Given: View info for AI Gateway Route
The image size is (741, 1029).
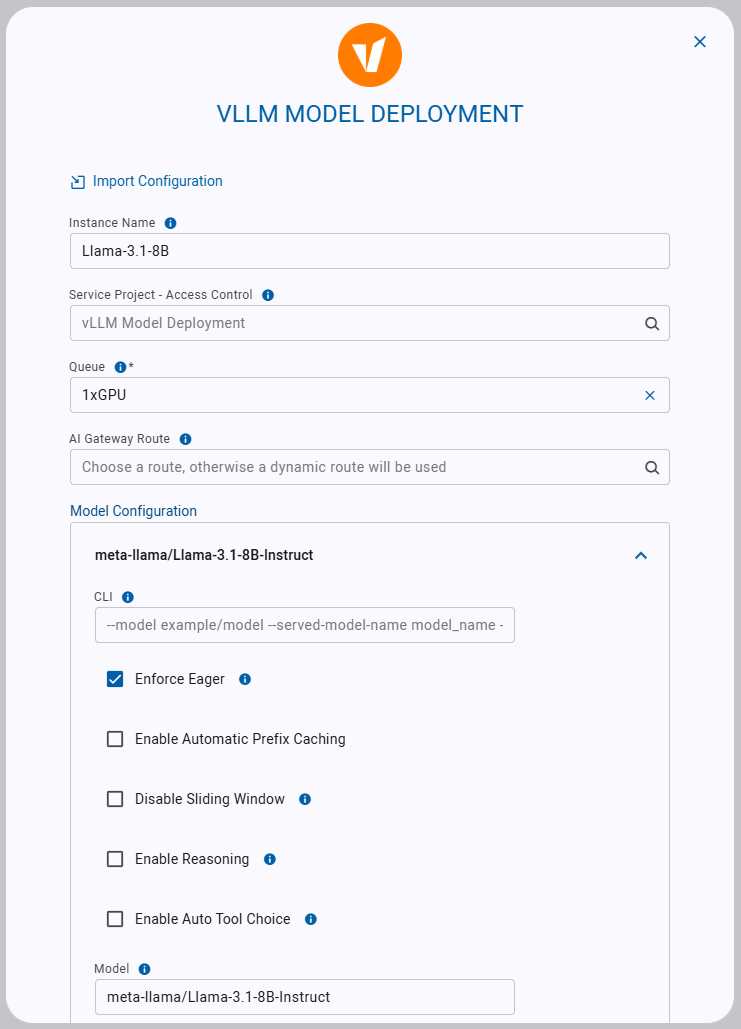Looking at the screenshot, I should (185, 438).
